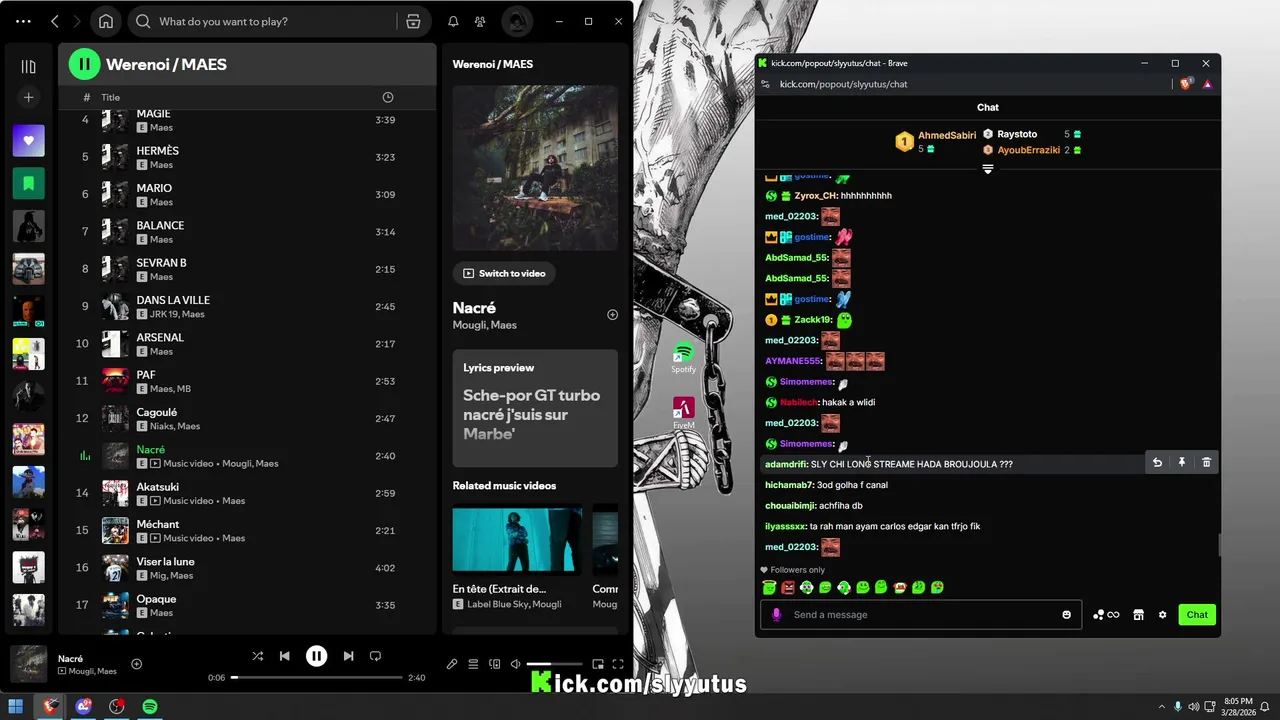The height and width of the screenshot is (720, 1280).
Task: Open the Browse icon in search bar
Action: (x=413, y=21)
